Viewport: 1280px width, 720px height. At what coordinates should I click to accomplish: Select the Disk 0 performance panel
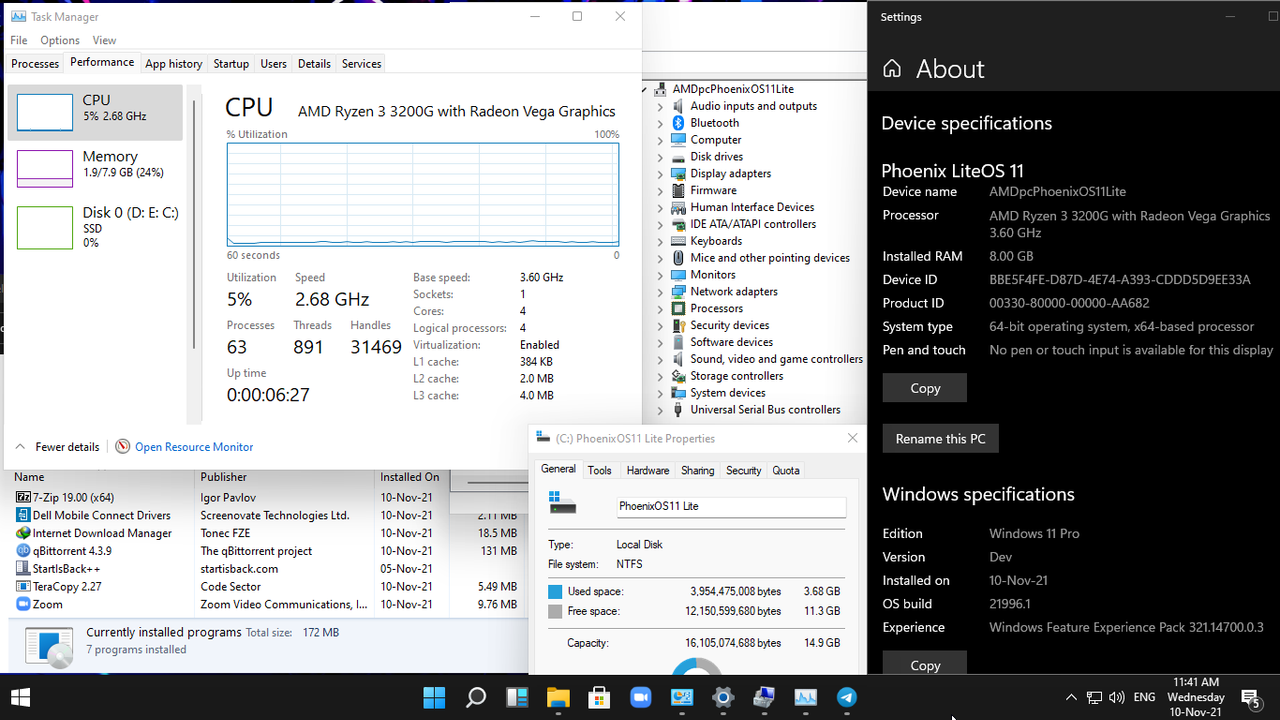click(95, 226)
